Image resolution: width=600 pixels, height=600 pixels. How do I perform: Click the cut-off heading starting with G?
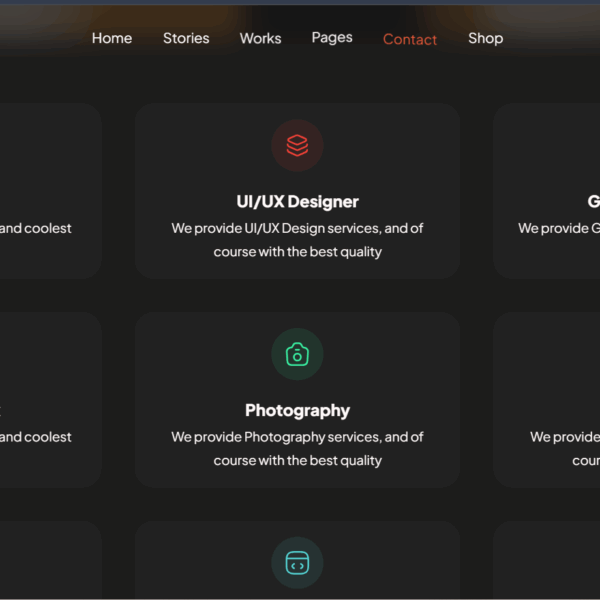pyautogui.click(x=593, y=202)
